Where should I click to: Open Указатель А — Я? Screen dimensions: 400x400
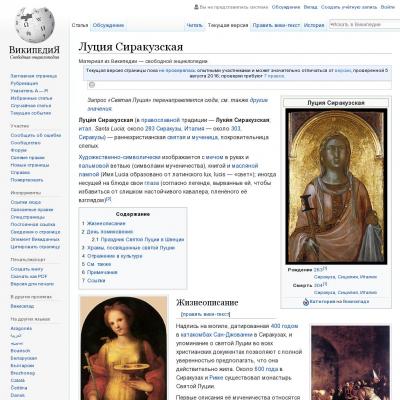click(x=29, y=91)
